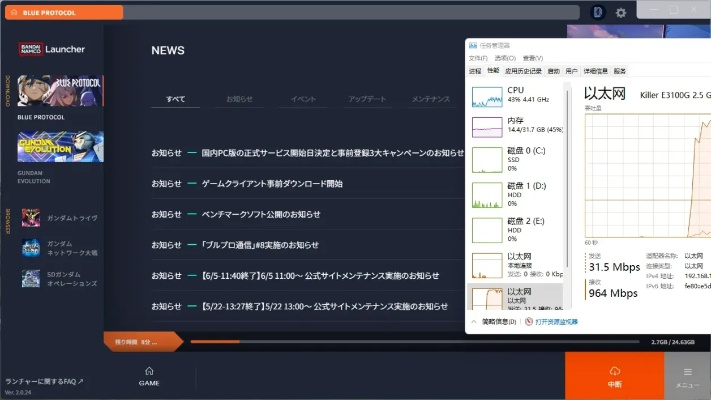Switch to the メンテナンス news tab

click(431, 99)
